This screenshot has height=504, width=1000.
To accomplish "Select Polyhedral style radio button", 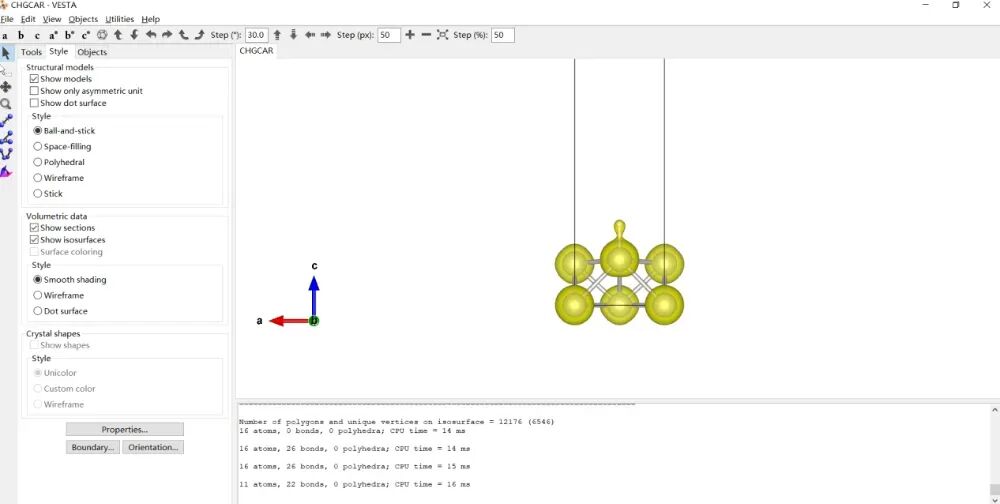I will [38, 162].
